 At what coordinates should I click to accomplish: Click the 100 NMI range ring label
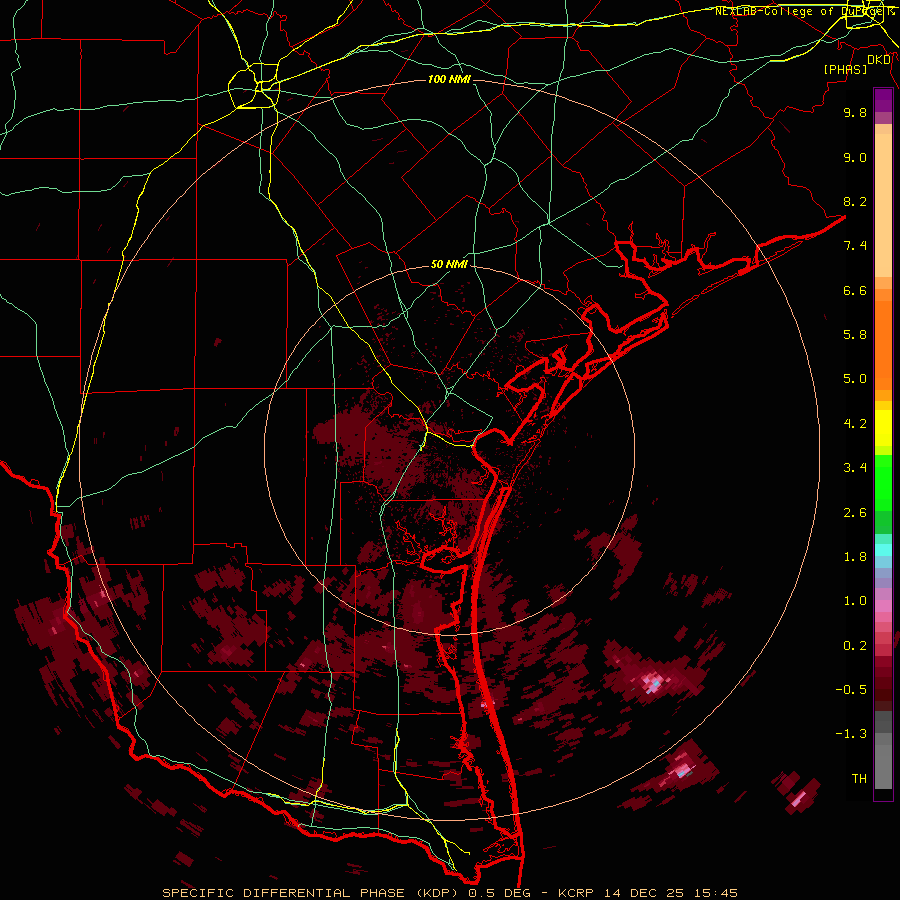click(x=449, y=79)
